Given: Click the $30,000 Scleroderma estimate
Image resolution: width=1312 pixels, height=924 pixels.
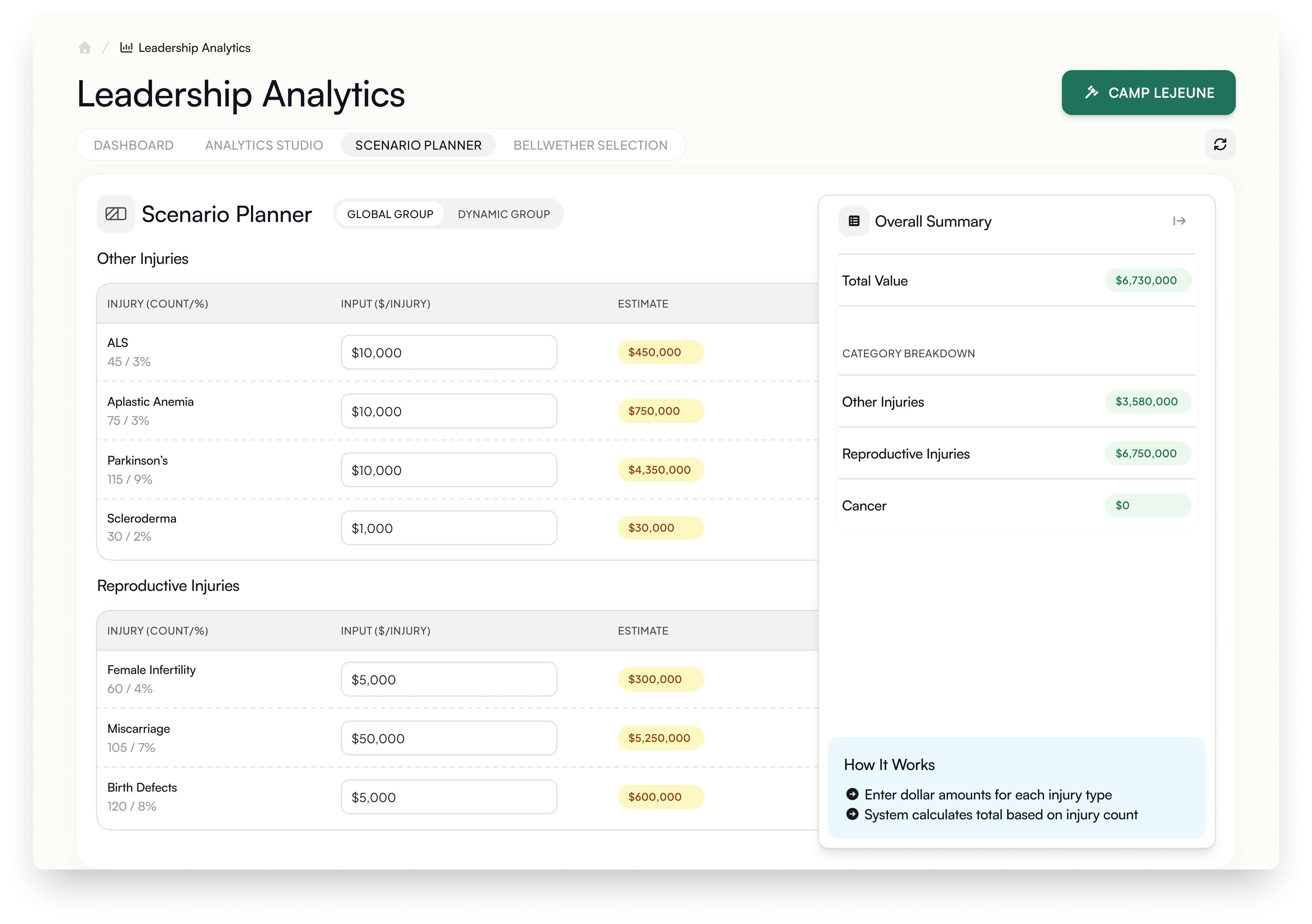Looking at the screenshot, I should pos(661,528).
